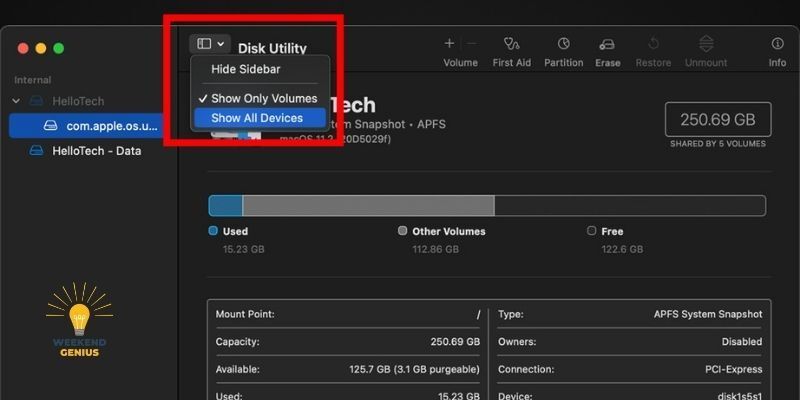This screenshot has height=400, width=800.
Task: Click the blue Used segment of storage bar
Action: tap(226, 206)
